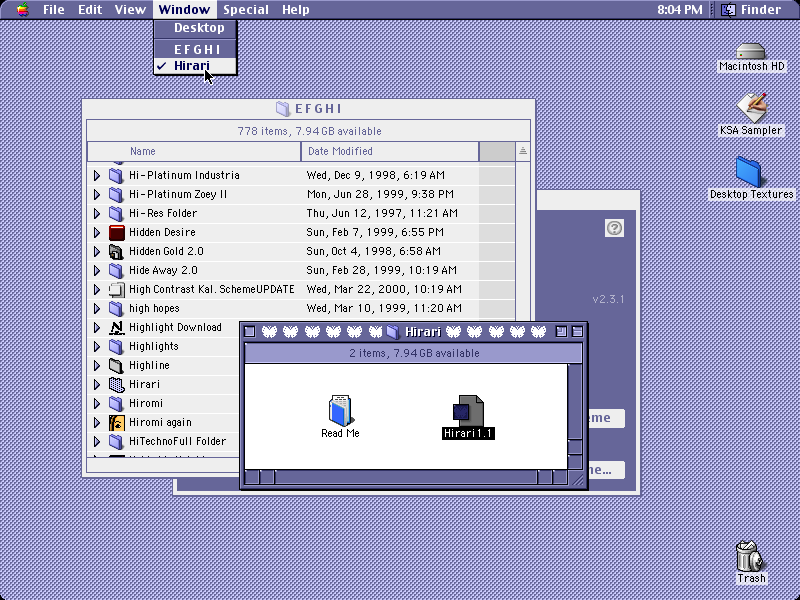Click the Finder application menu icon
The image size is (800, 600).
coord(728,9)
